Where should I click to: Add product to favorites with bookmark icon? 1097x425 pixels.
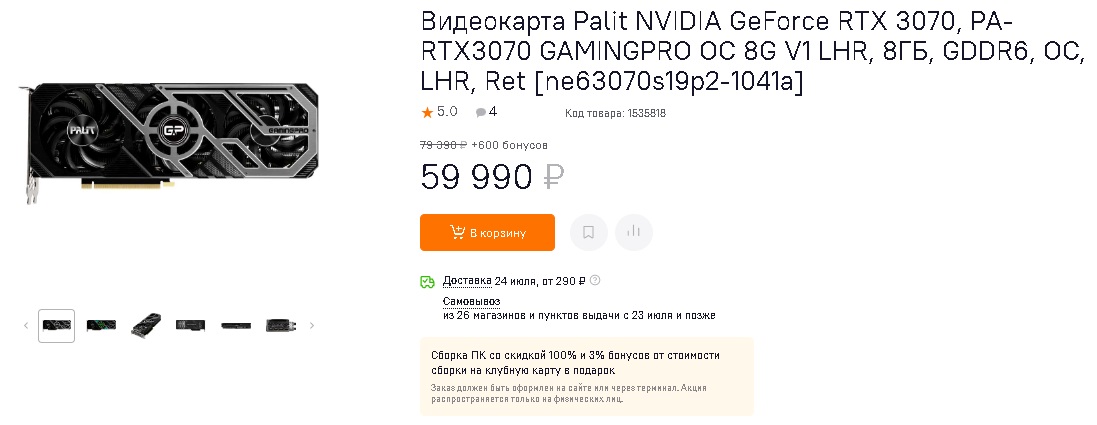[589, 232]
